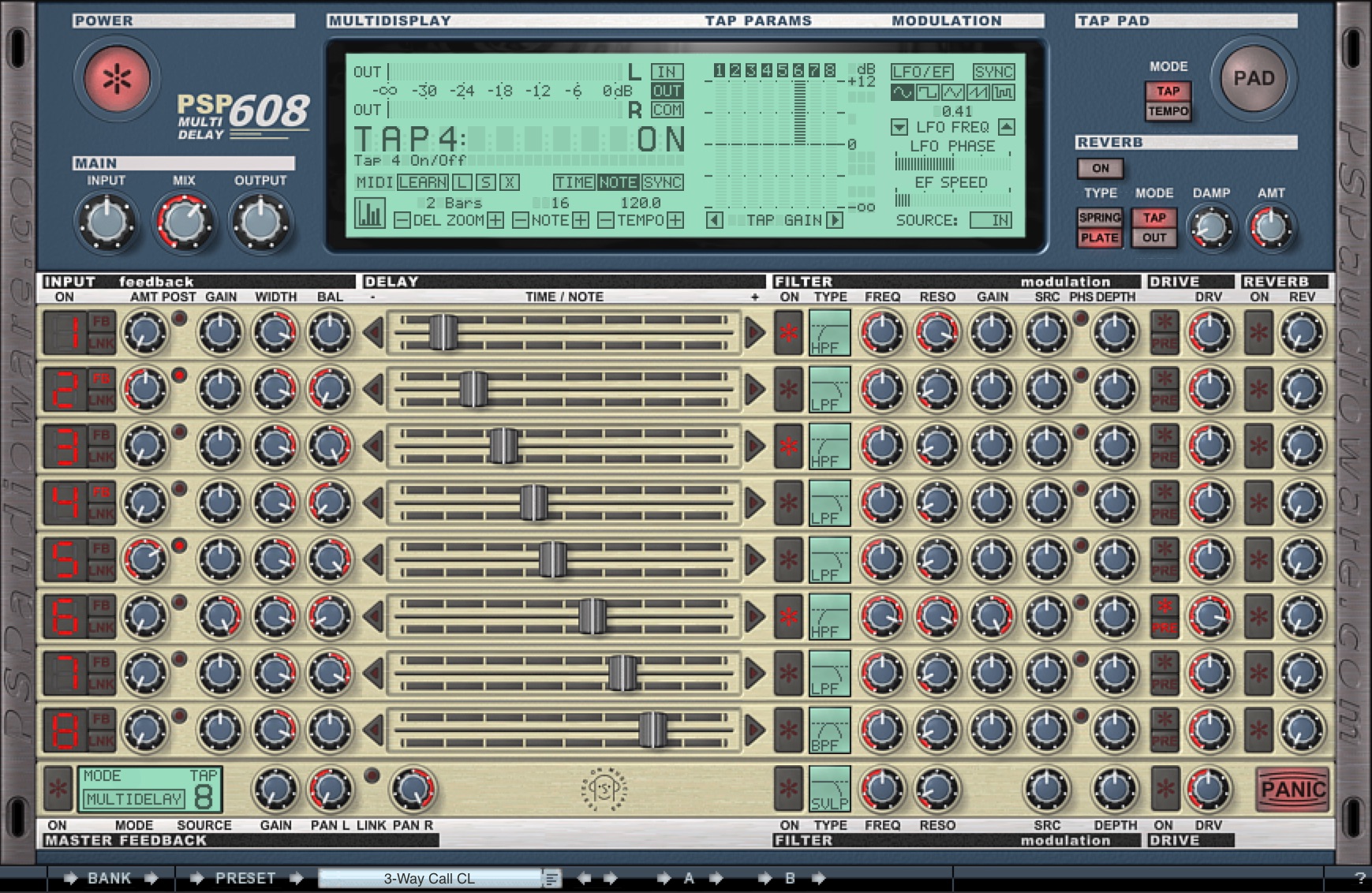This screenshot has height=893, width=1372.
Task: Change the modulation SOURCE IN selector
Action: pos(991,221)
